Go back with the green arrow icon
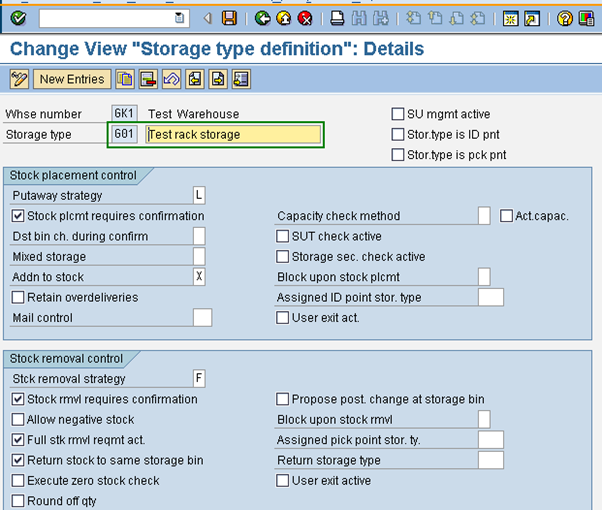602x510 pixels. coord(262,18)
